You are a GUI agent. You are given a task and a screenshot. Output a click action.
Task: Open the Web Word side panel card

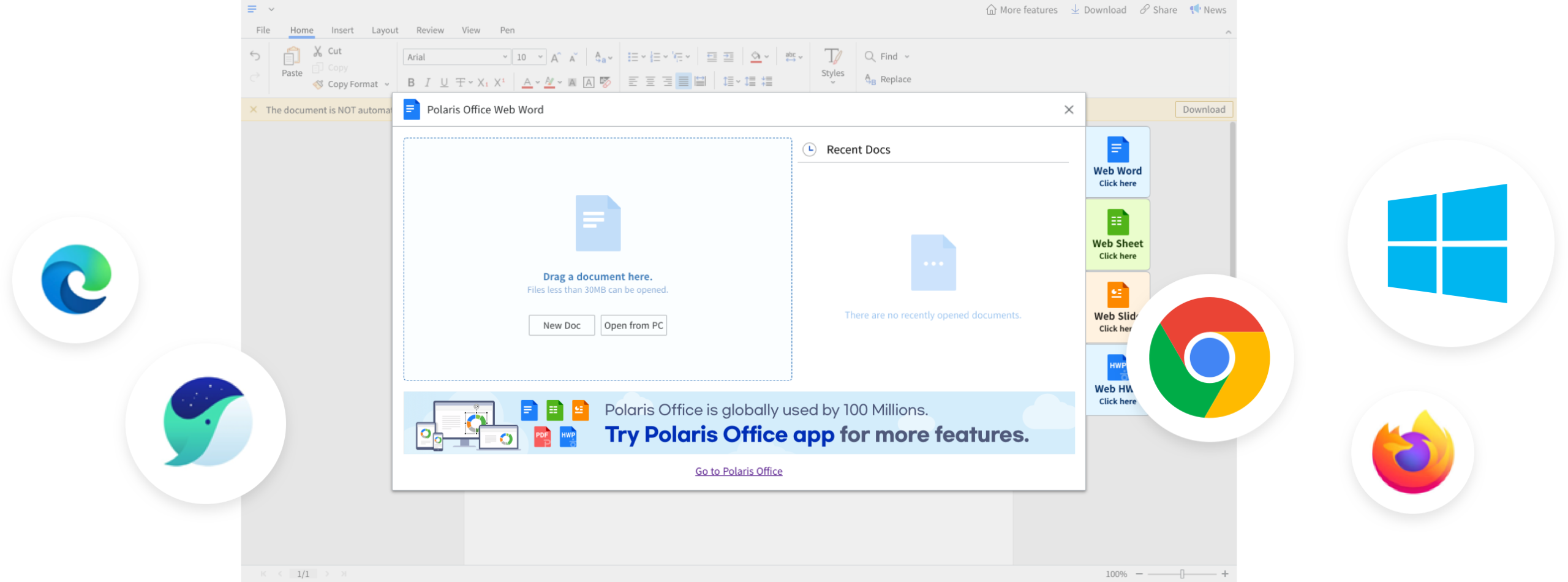pos(1117,162)
